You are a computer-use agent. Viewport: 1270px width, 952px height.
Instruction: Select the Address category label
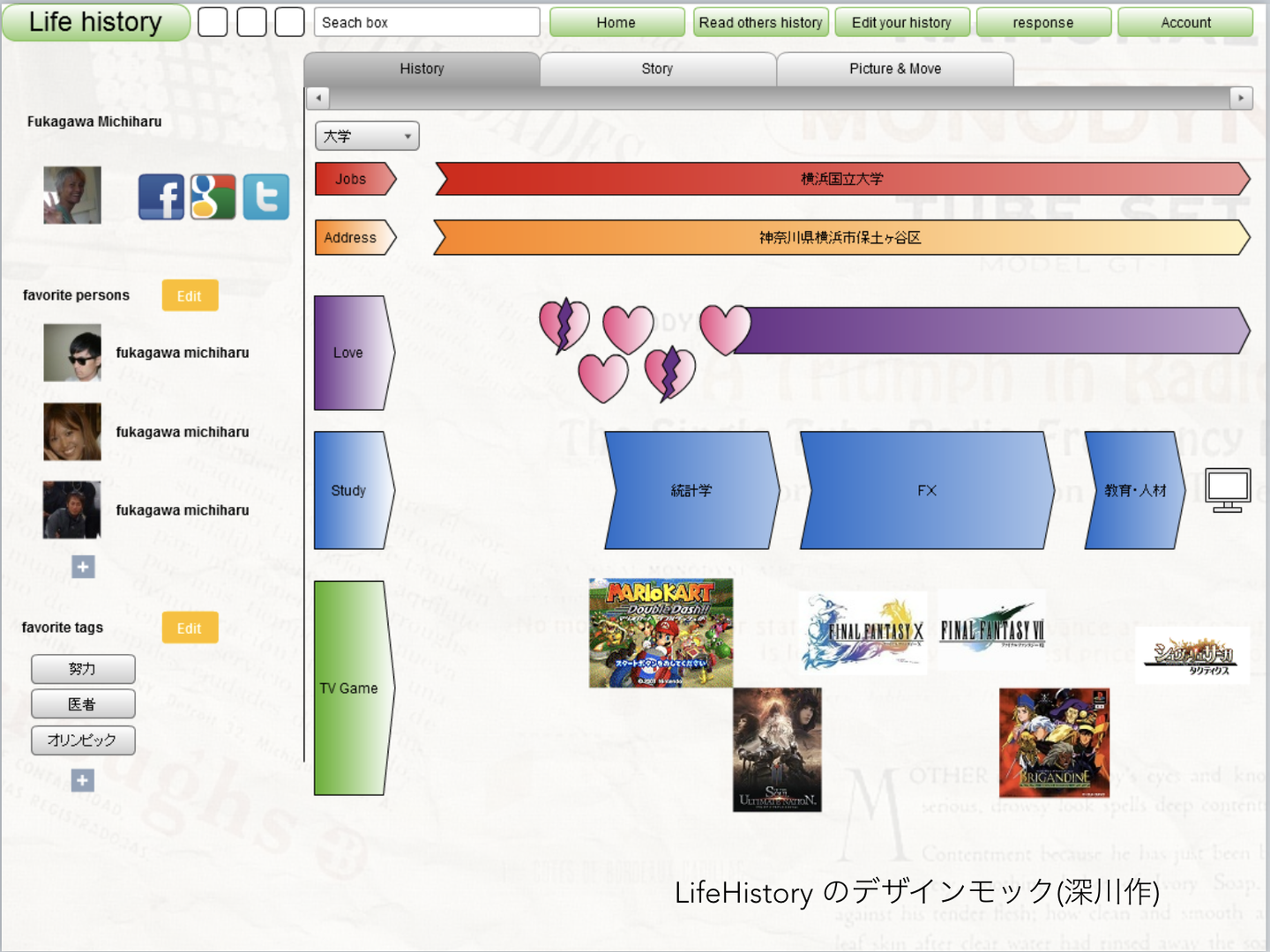355,237
